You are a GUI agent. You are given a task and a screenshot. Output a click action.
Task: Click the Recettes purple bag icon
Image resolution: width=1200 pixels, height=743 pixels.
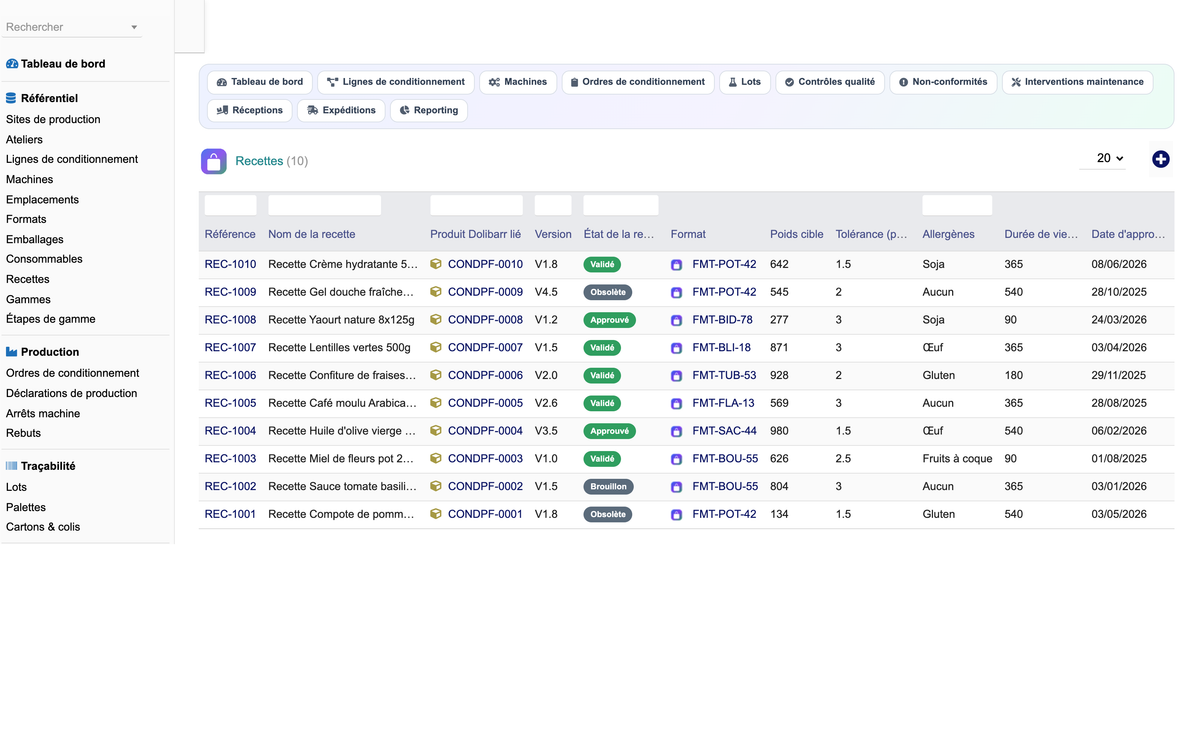pyautogui.click(x=213, y=161)
